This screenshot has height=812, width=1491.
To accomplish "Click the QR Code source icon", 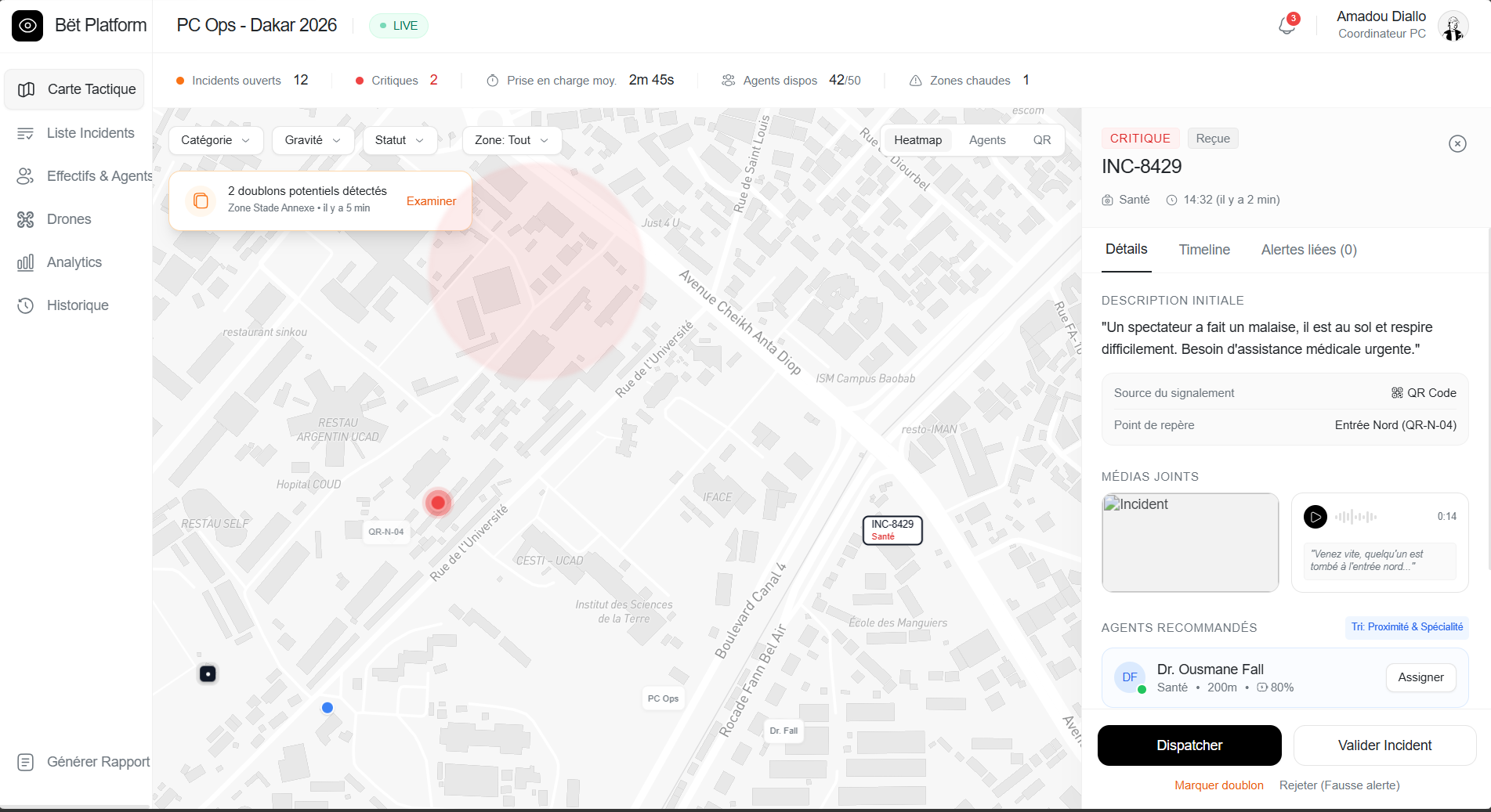I will coord(1397,393).
